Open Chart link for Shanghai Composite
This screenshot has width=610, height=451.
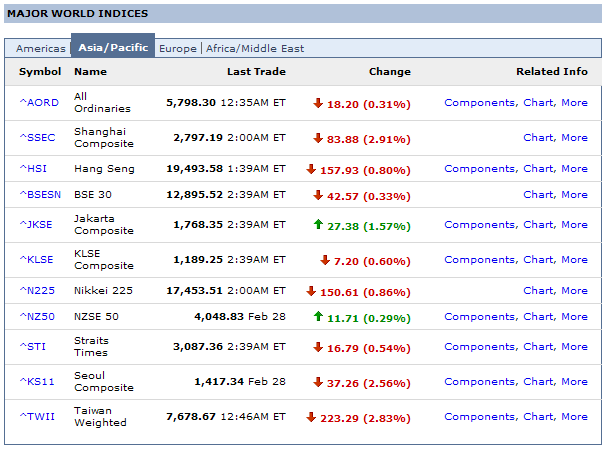pyautogui.click(x=538, y=138)
